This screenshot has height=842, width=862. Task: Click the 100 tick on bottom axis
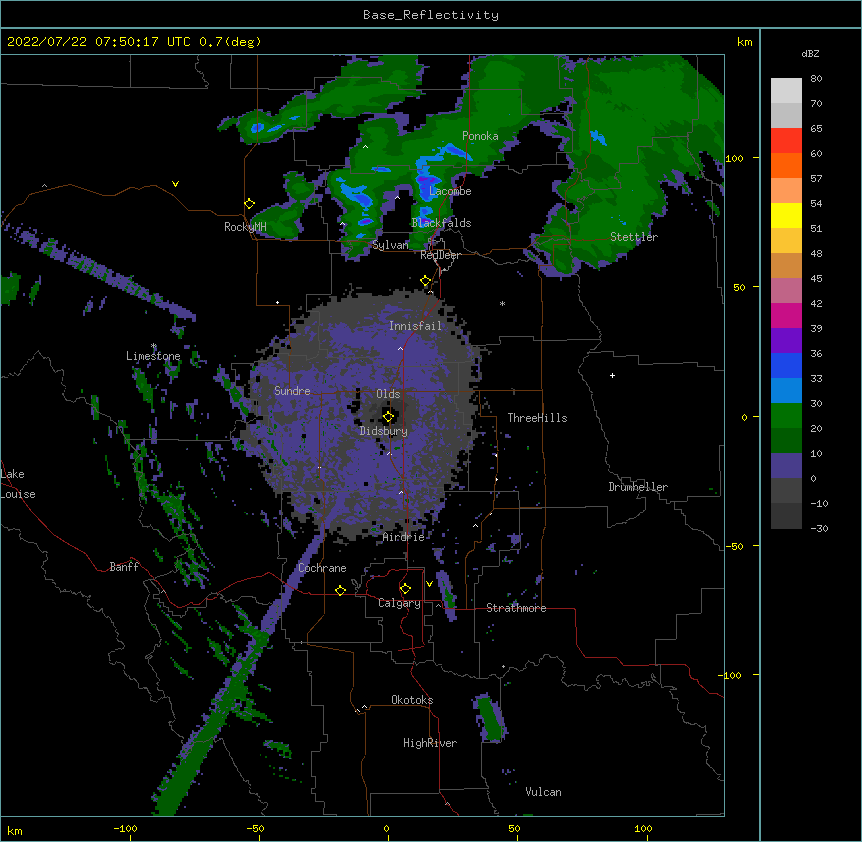coord(643,828)
